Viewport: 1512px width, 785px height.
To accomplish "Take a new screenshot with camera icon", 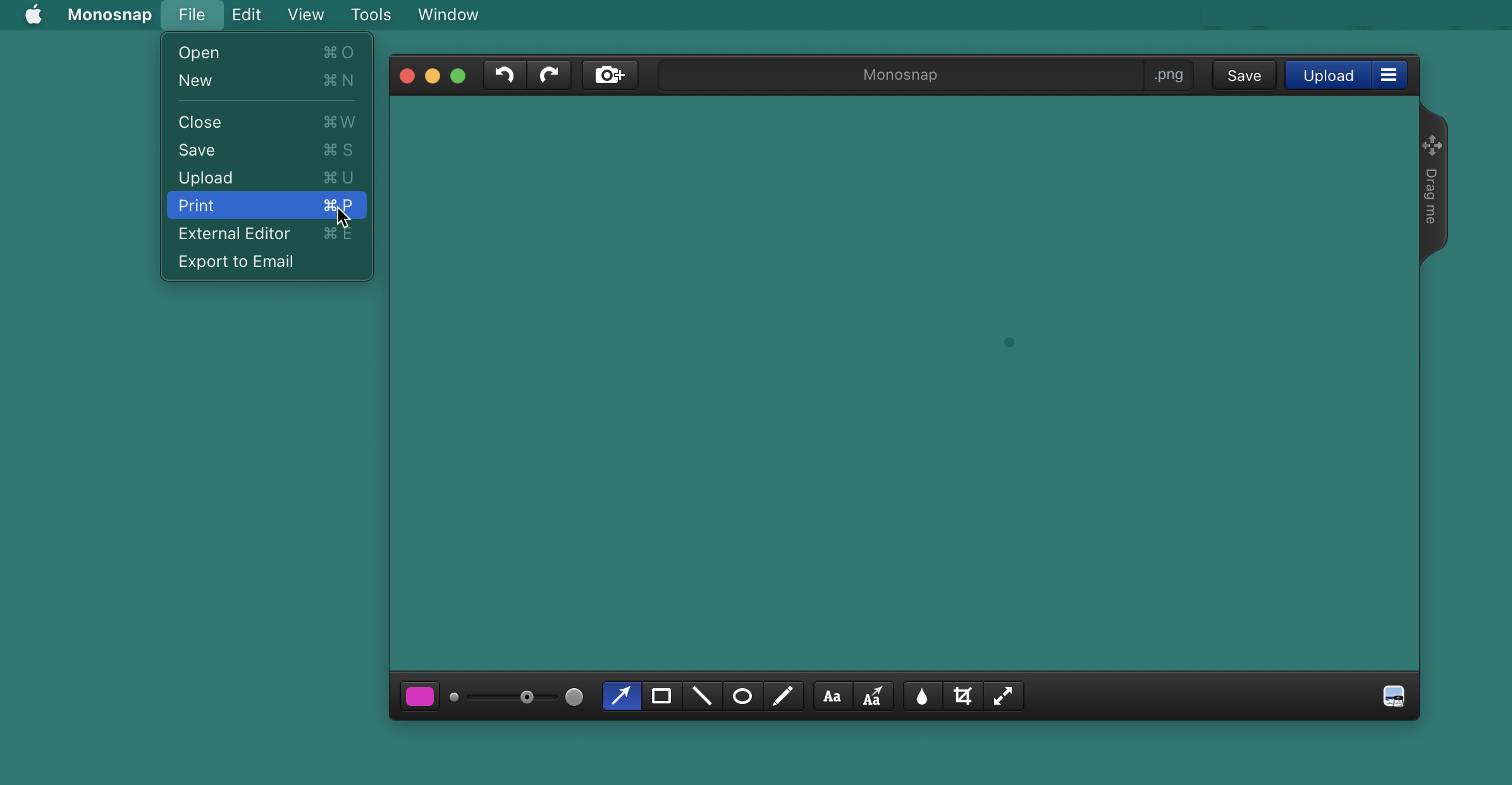I will [x=610, y=75].
